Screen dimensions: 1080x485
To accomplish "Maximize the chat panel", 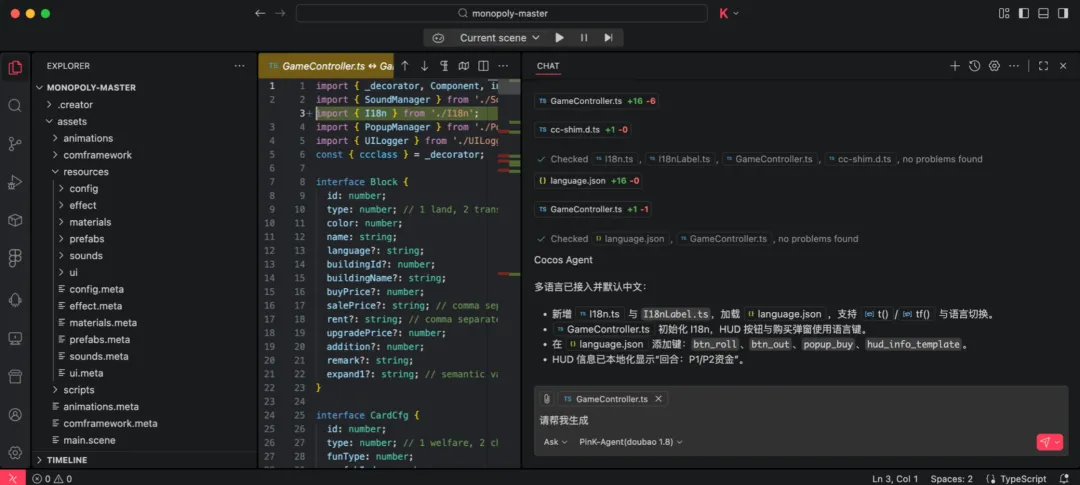I will click(x=1043, y=66).
